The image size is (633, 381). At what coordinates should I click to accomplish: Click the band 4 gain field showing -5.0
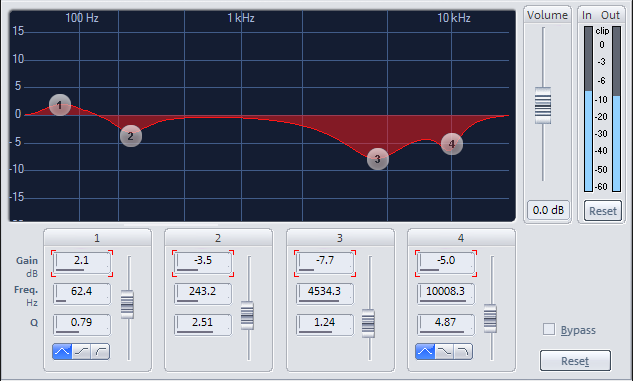click(446, 263)
